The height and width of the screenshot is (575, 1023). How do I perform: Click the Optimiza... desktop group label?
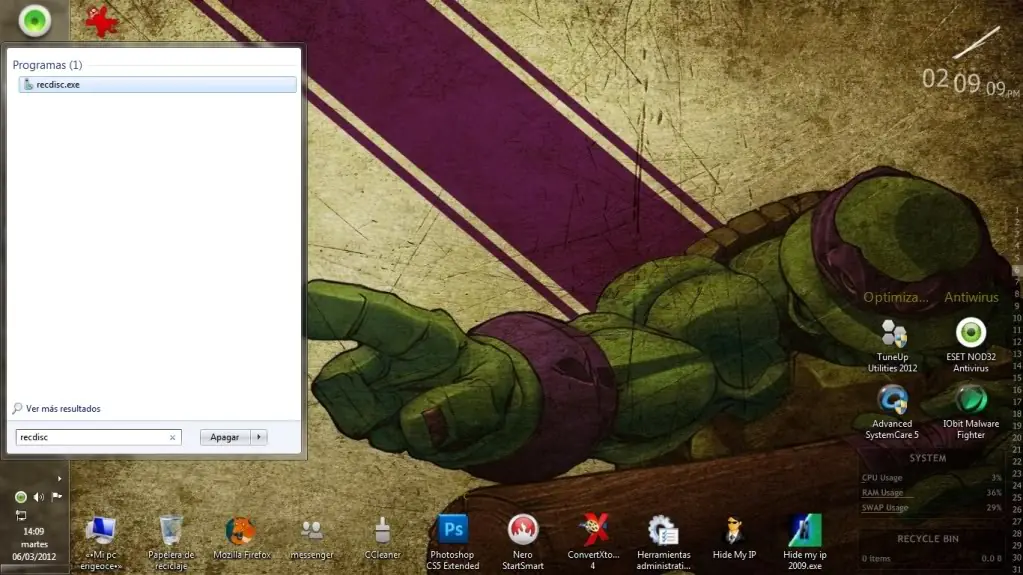895,298
